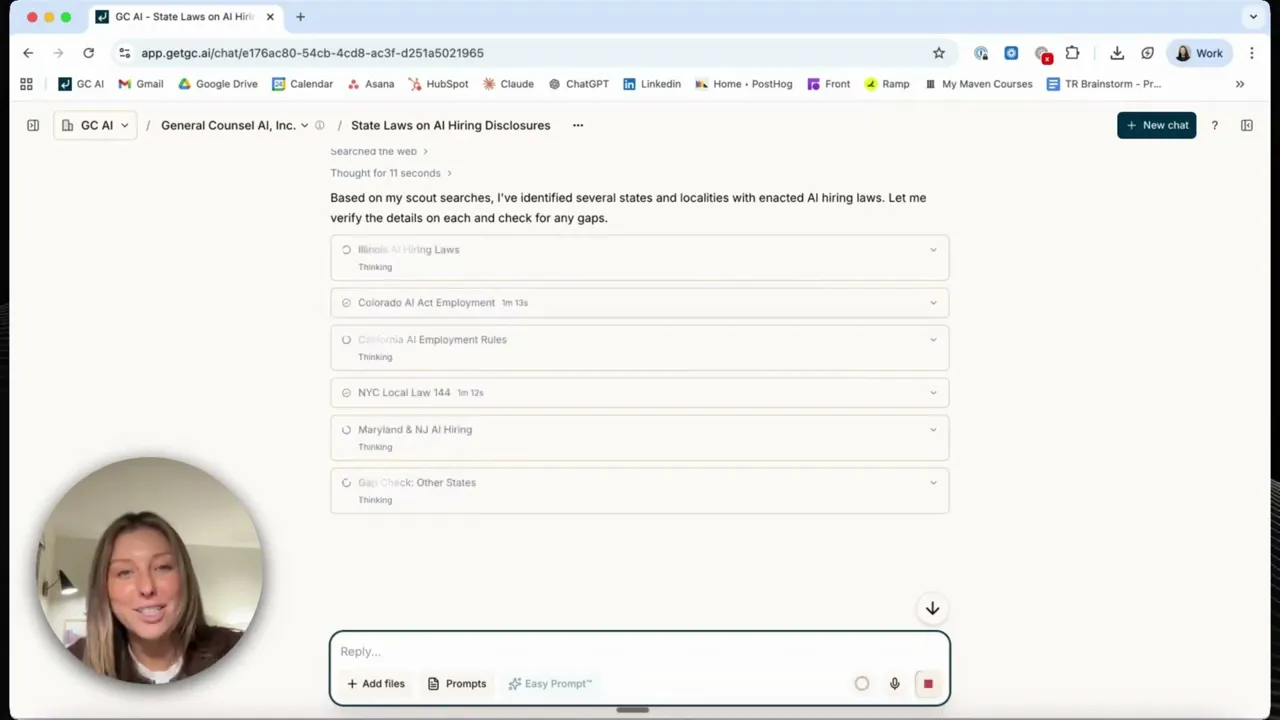The image size is (1280, 720).
Task: Expand the Colorado AI Act Employment task
Action: tap(640, 303)
